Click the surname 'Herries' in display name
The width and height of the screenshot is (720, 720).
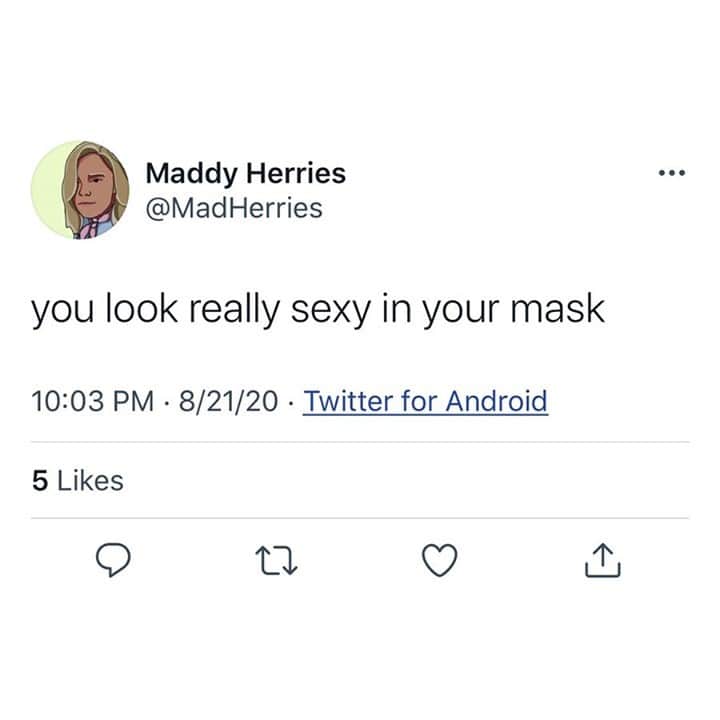(296, 173)
